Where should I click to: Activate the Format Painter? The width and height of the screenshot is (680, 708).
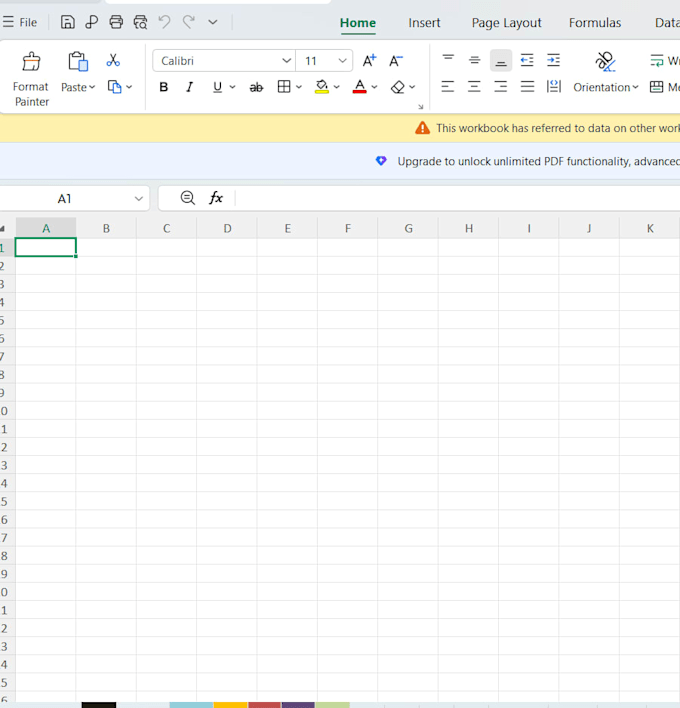click(31, 79)
